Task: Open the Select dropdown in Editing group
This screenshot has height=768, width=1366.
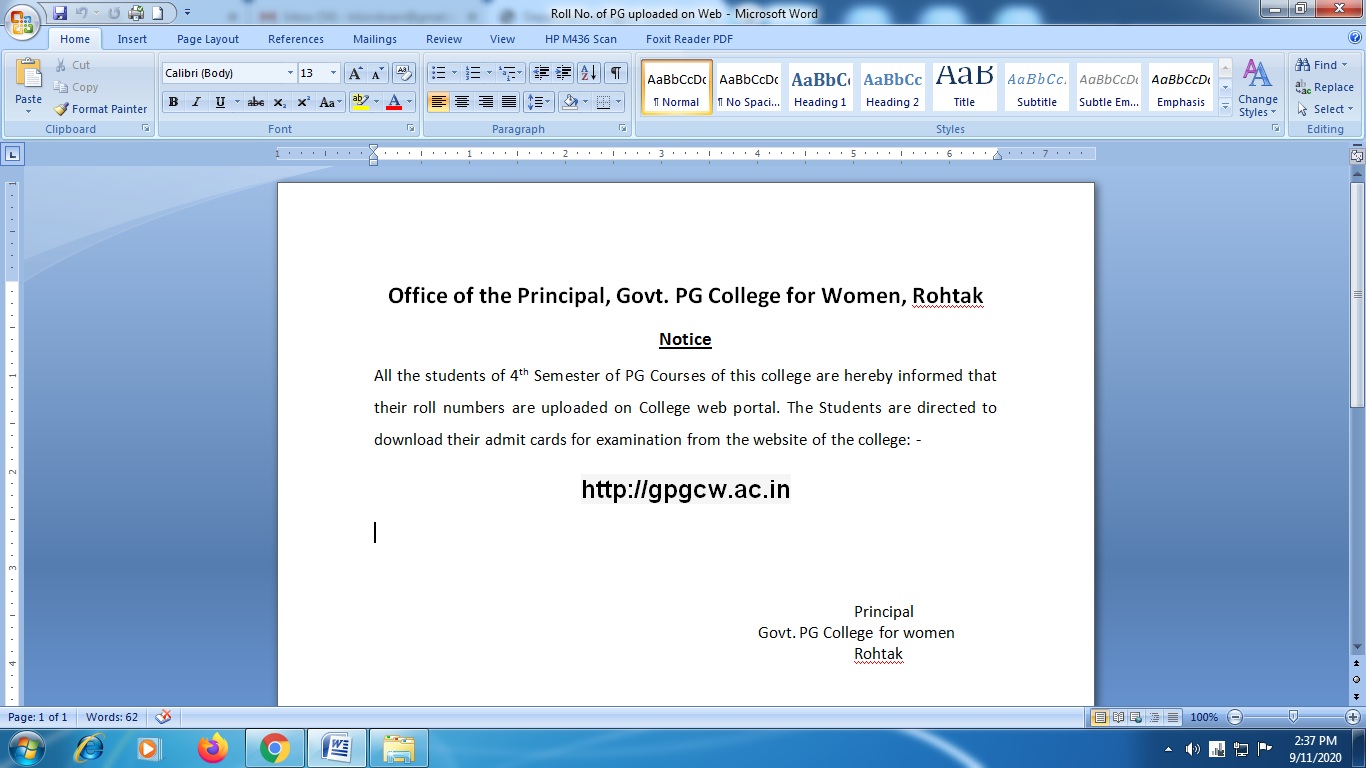Action: tap(1325, 109)
